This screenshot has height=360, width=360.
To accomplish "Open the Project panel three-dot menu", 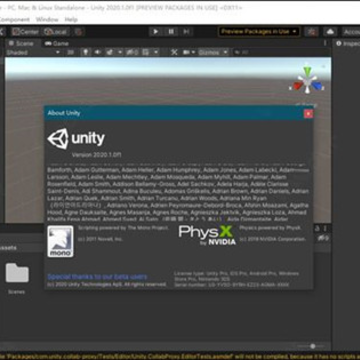I will [x=325, y=228].
